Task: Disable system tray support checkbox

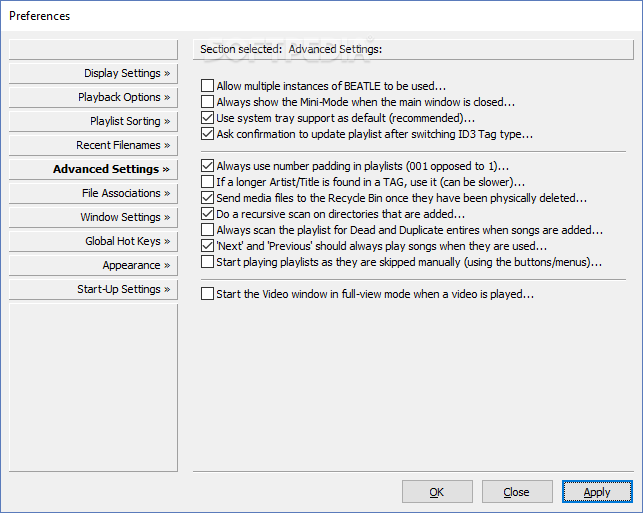Action: tap(207, 118)
